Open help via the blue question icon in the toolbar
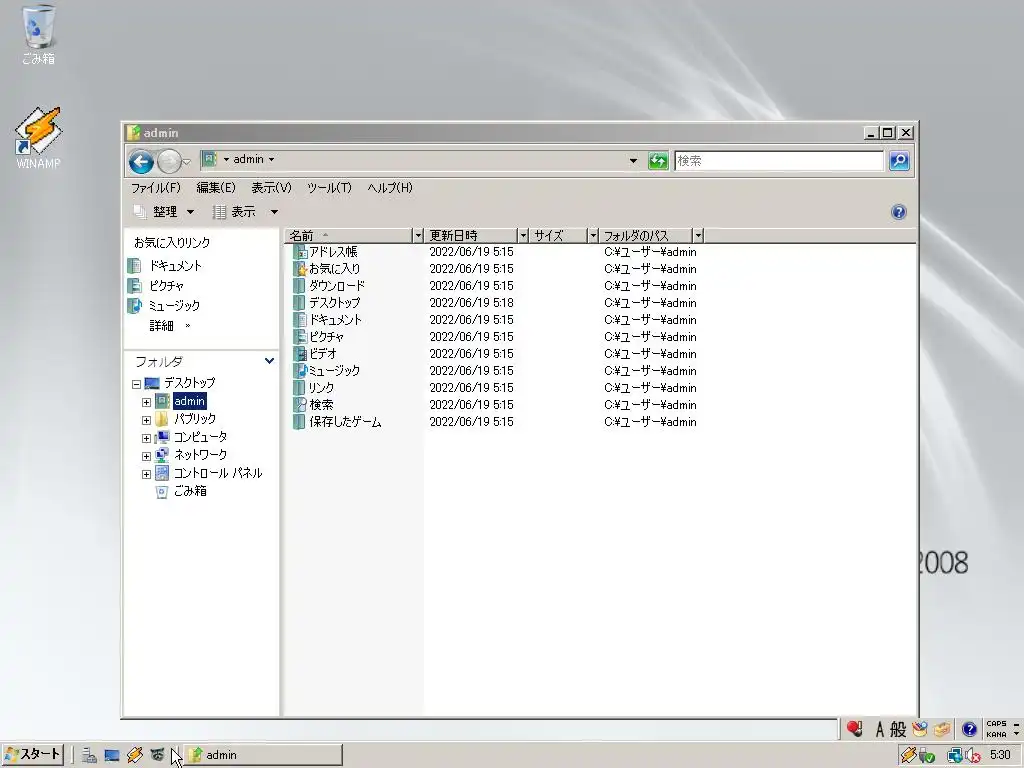The image size is (1024, 768). pyautogui.click(x=899, y=212)
